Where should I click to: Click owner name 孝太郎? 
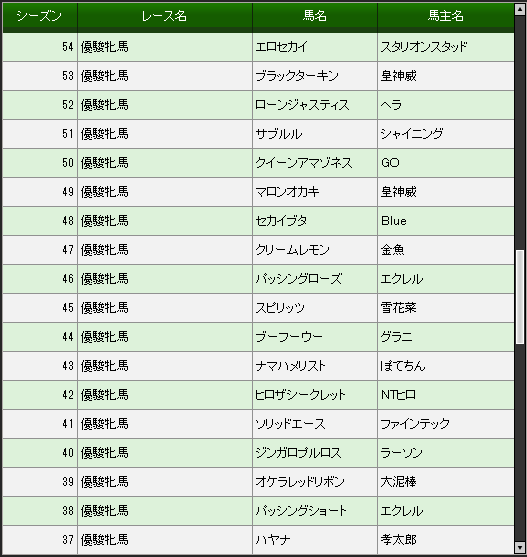398,540
